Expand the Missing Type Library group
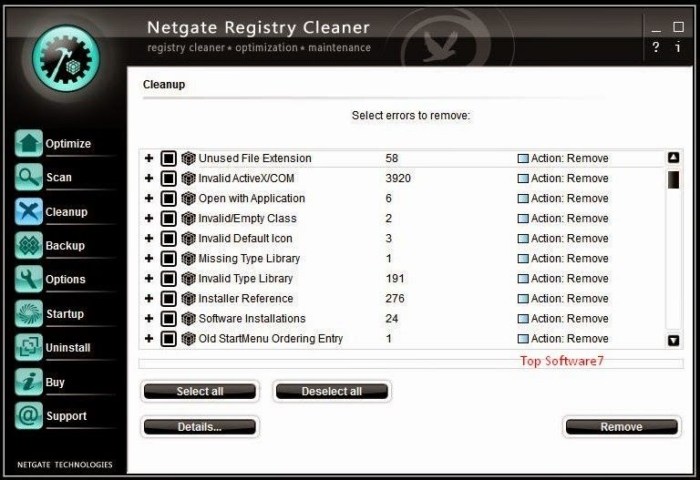Screen dimensions: 700x480 pos(149,259)
